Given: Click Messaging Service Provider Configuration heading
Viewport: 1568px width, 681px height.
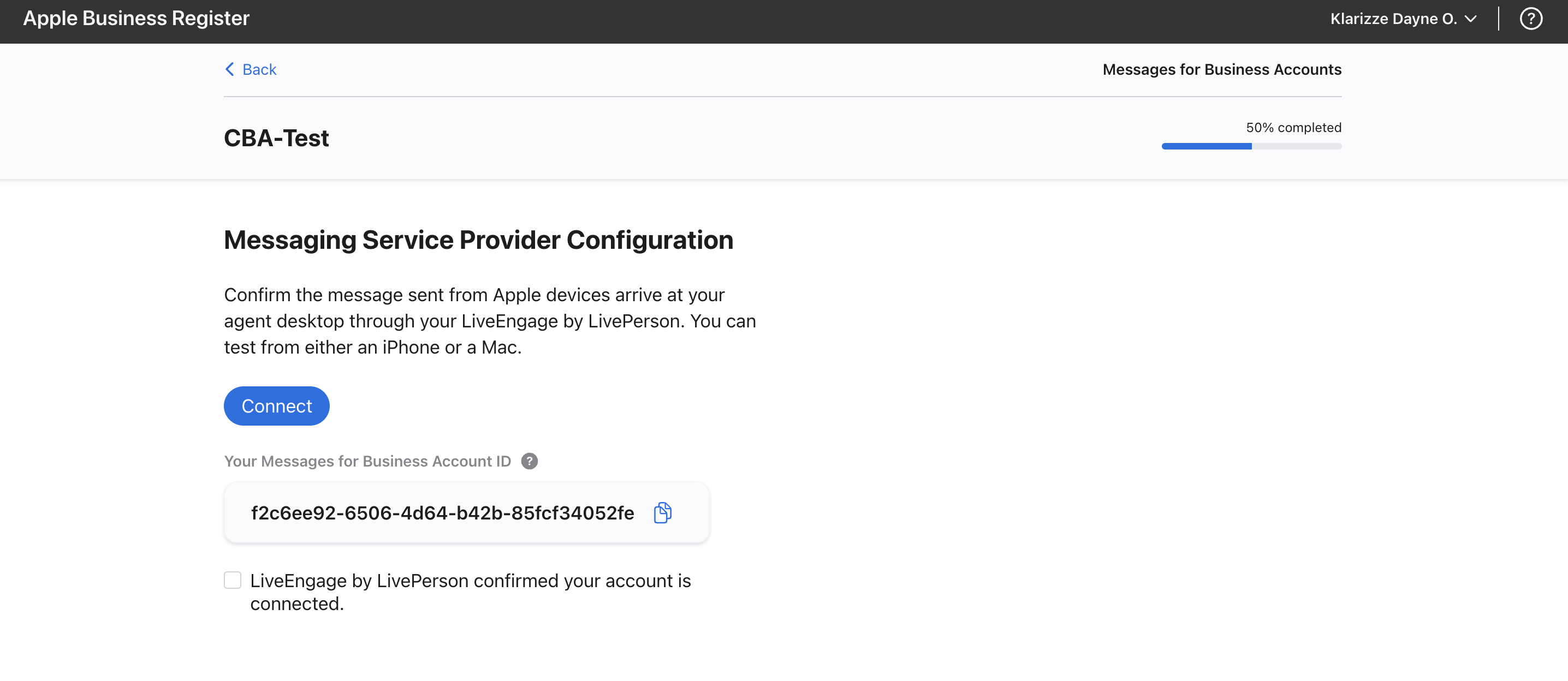Looking at the screenshot, I should click(x=478, y=240).
